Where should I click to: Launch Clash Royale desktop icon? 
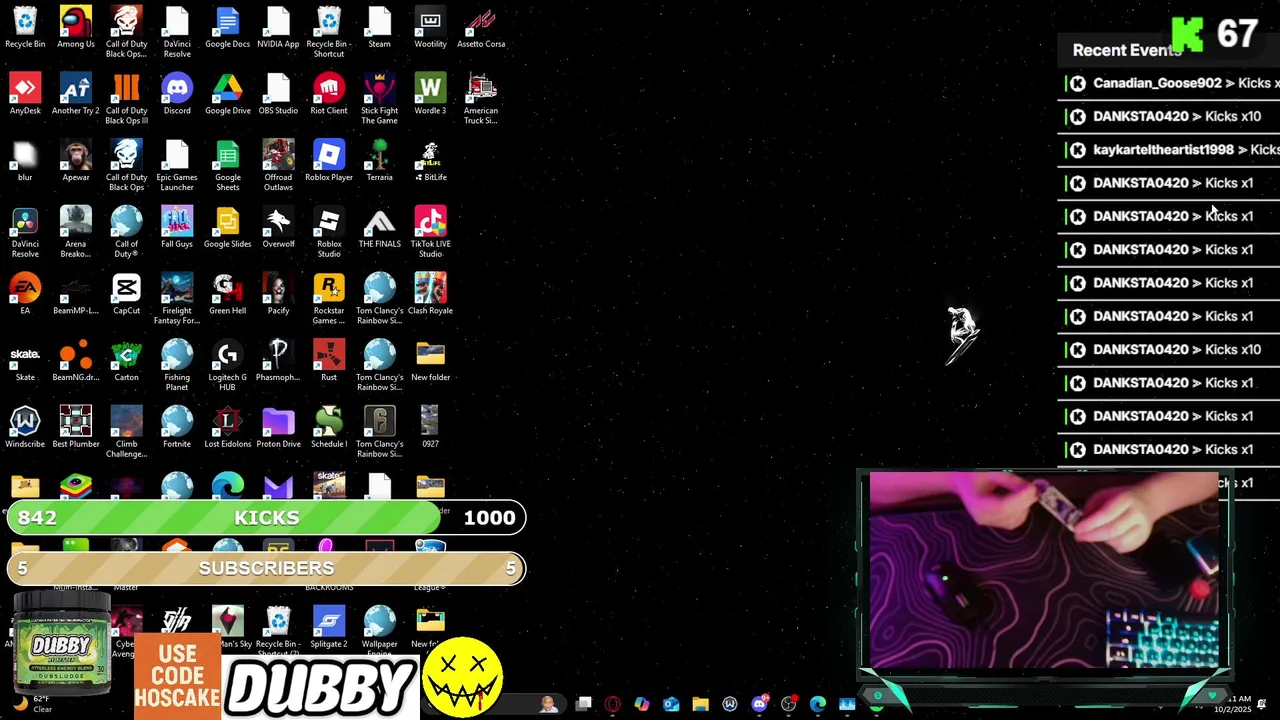pos(430,294)
